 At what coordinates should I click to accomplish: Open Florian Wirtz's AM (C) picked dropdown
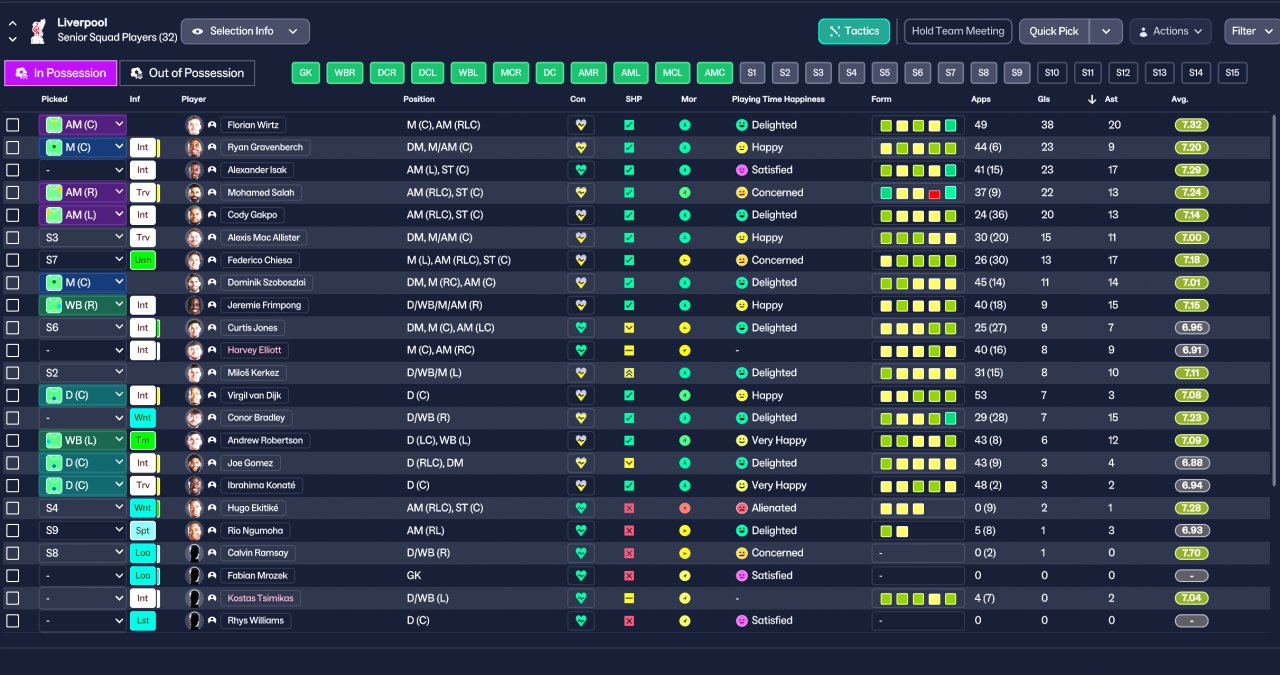(83, 125)
